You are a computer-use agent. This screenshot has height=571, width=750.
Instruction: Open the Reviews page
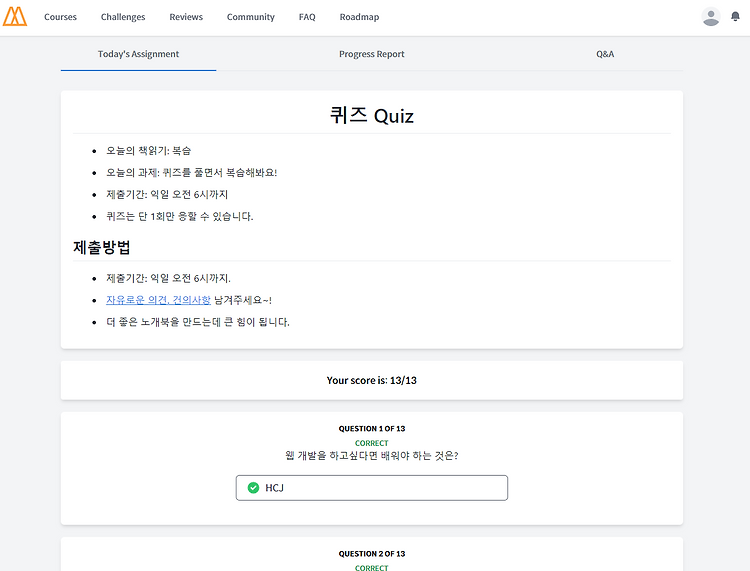point(186,17)
